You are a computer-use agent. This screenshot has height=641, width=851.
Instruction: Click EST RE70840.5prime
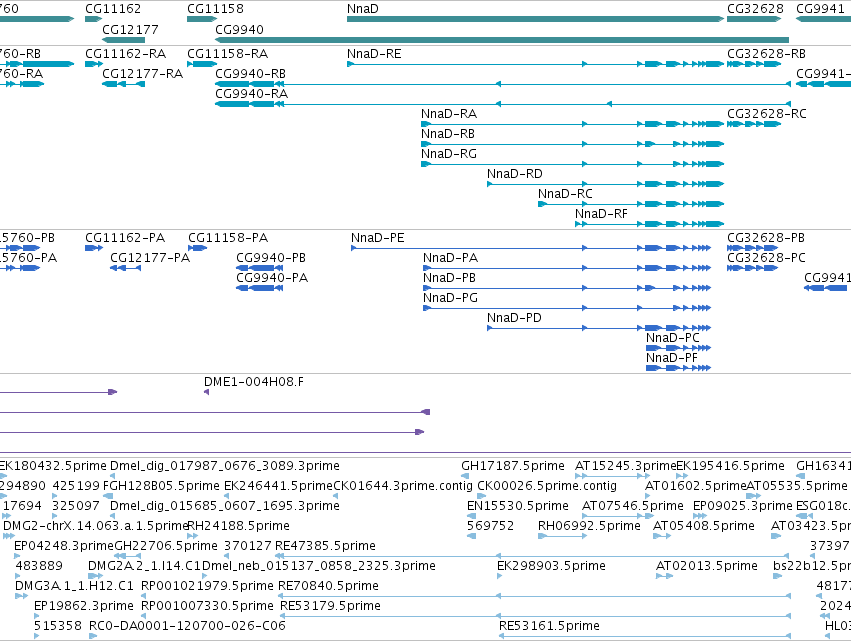[x=328, y=586]
